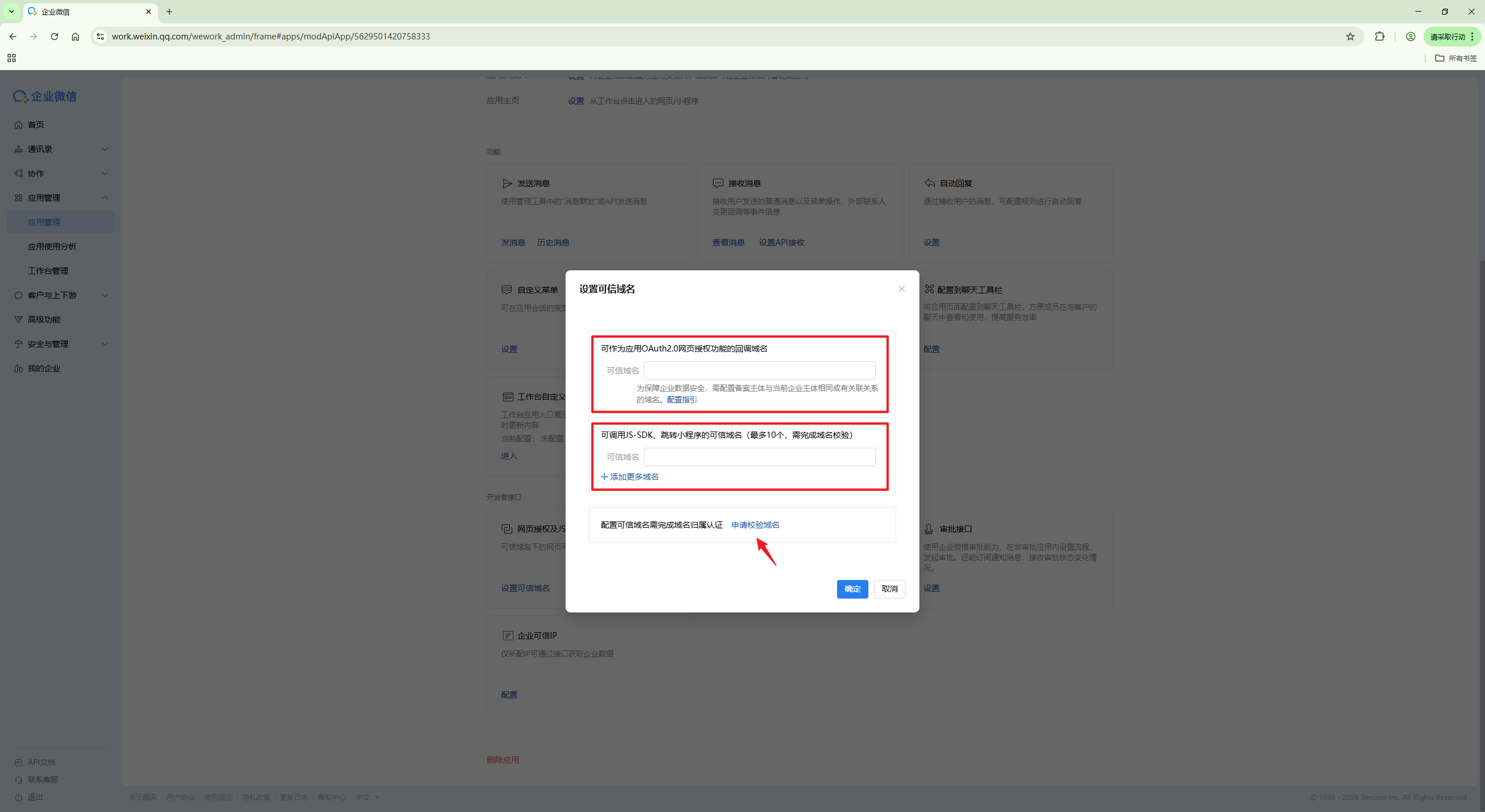Click 删除应用 link

503,760
